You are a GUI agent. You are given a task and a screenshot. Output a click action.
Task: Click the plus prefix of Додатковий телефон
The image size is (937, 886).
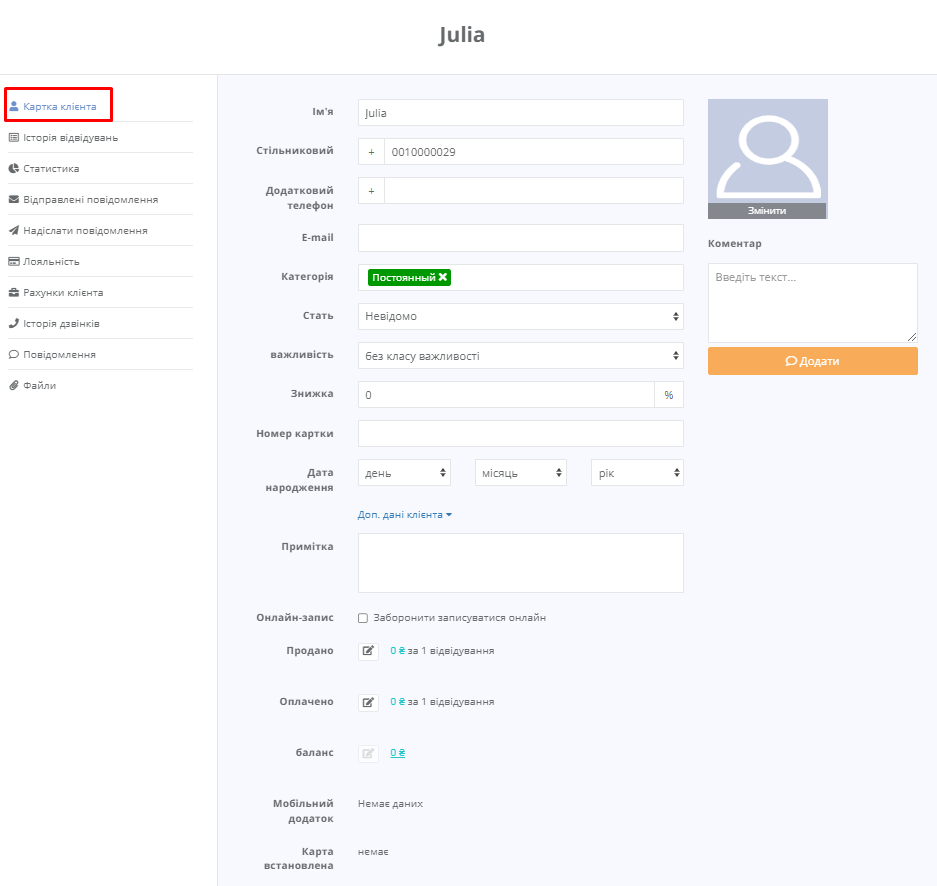tap(371, 191)
